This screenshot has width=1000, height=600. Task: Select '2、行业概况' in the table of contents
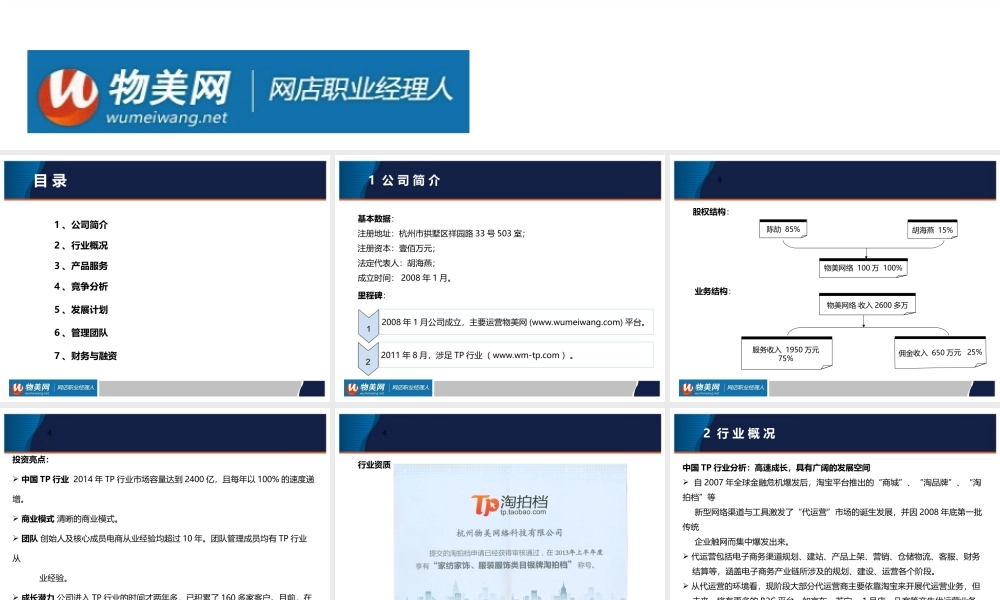pyautogui.click(x=81, y=245)
